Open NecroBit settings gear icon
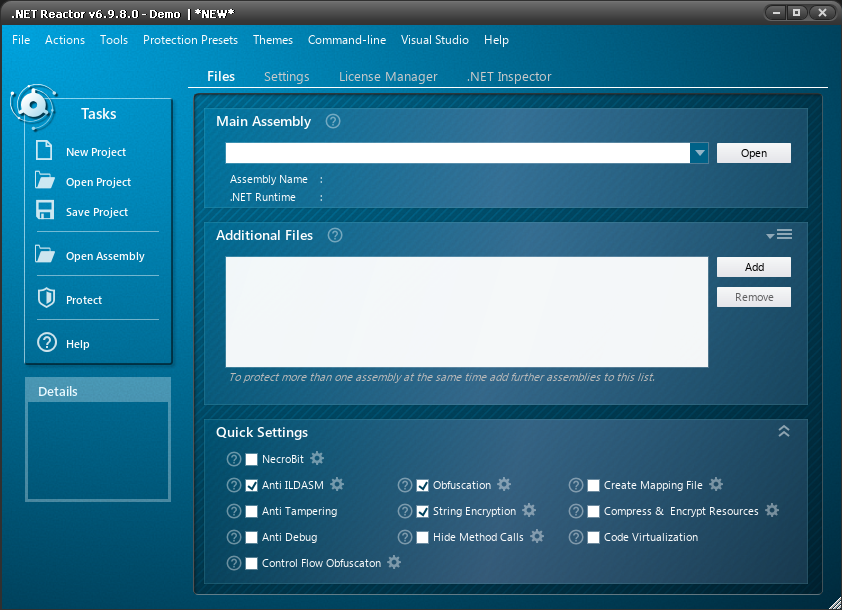Image resolution: width=842 pixels, height=610 pixels. tap(317, 459)
